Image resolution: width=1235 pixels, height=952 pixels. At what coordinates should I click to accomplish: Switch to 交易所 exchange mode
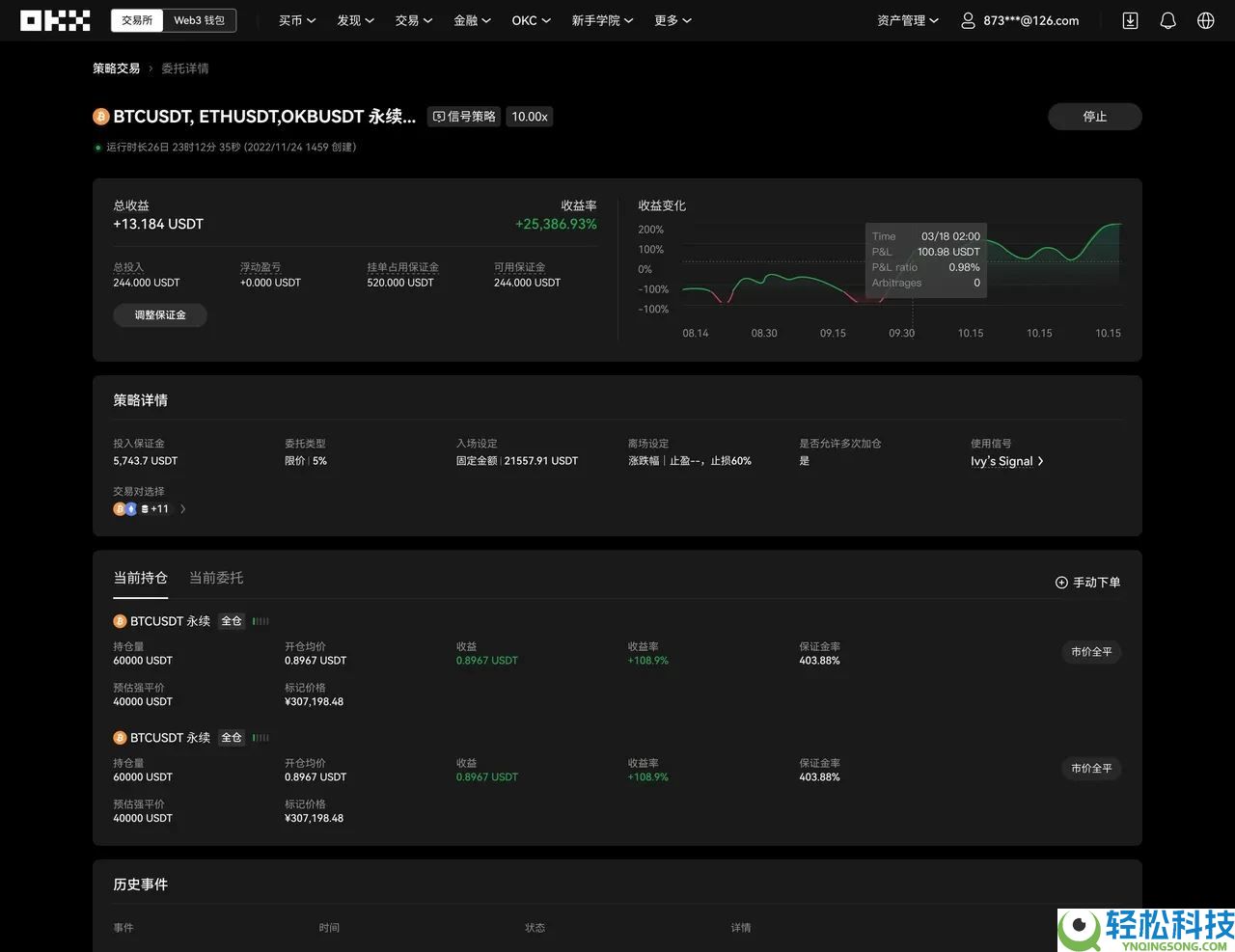pos(137,20)
